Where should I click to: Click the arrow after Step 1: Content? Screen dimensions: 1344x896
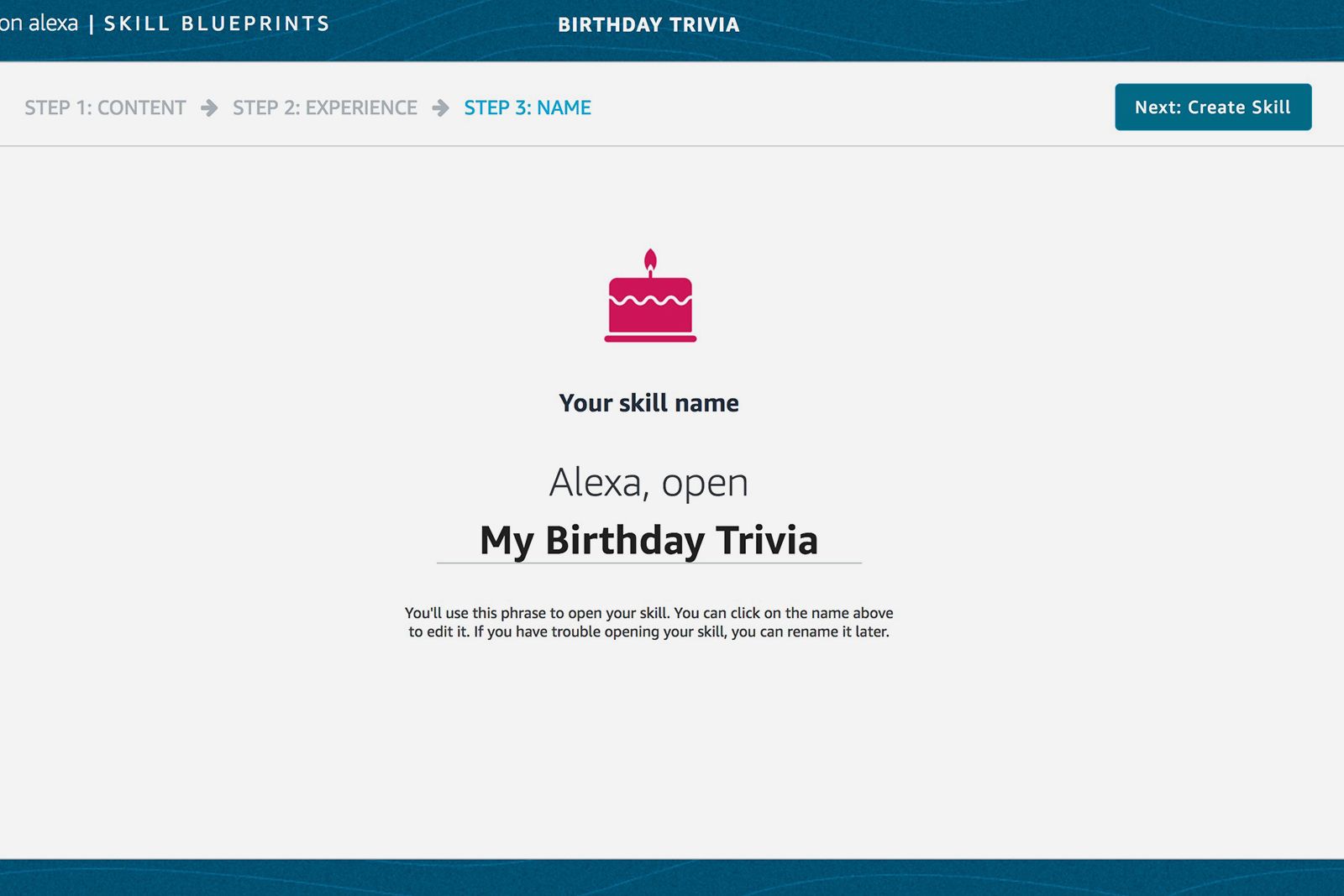(x=209, y=107)
